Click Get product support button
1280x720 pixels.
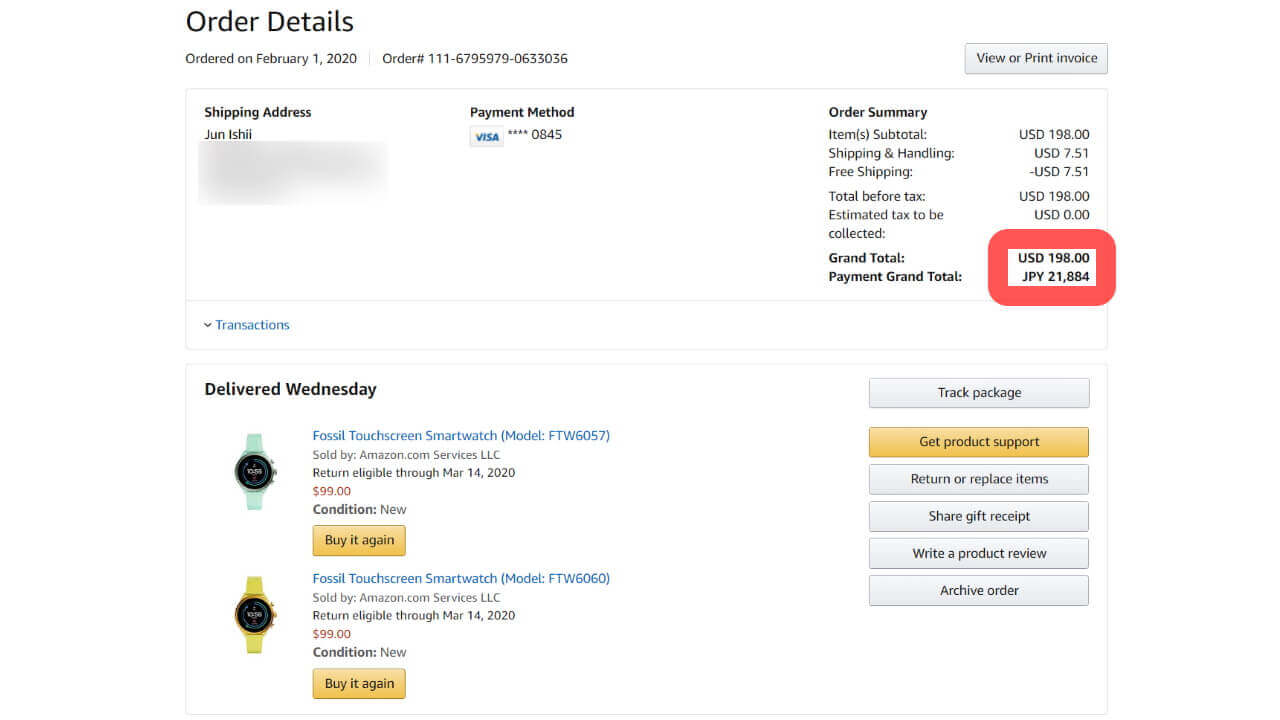click(x=978, y=442)
